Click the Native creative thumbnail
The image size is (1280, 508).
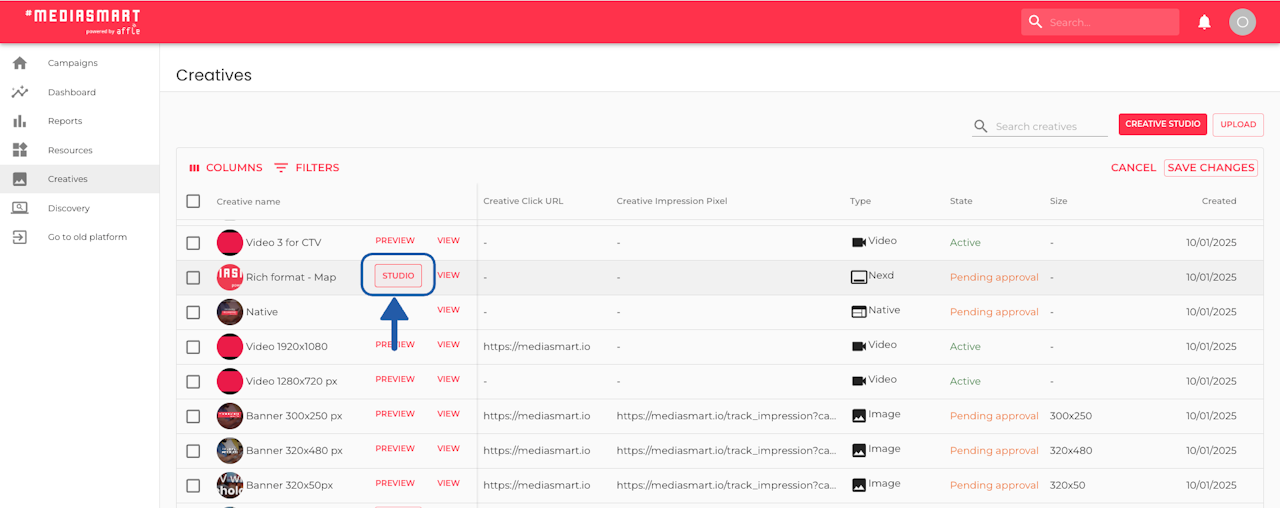230,312
